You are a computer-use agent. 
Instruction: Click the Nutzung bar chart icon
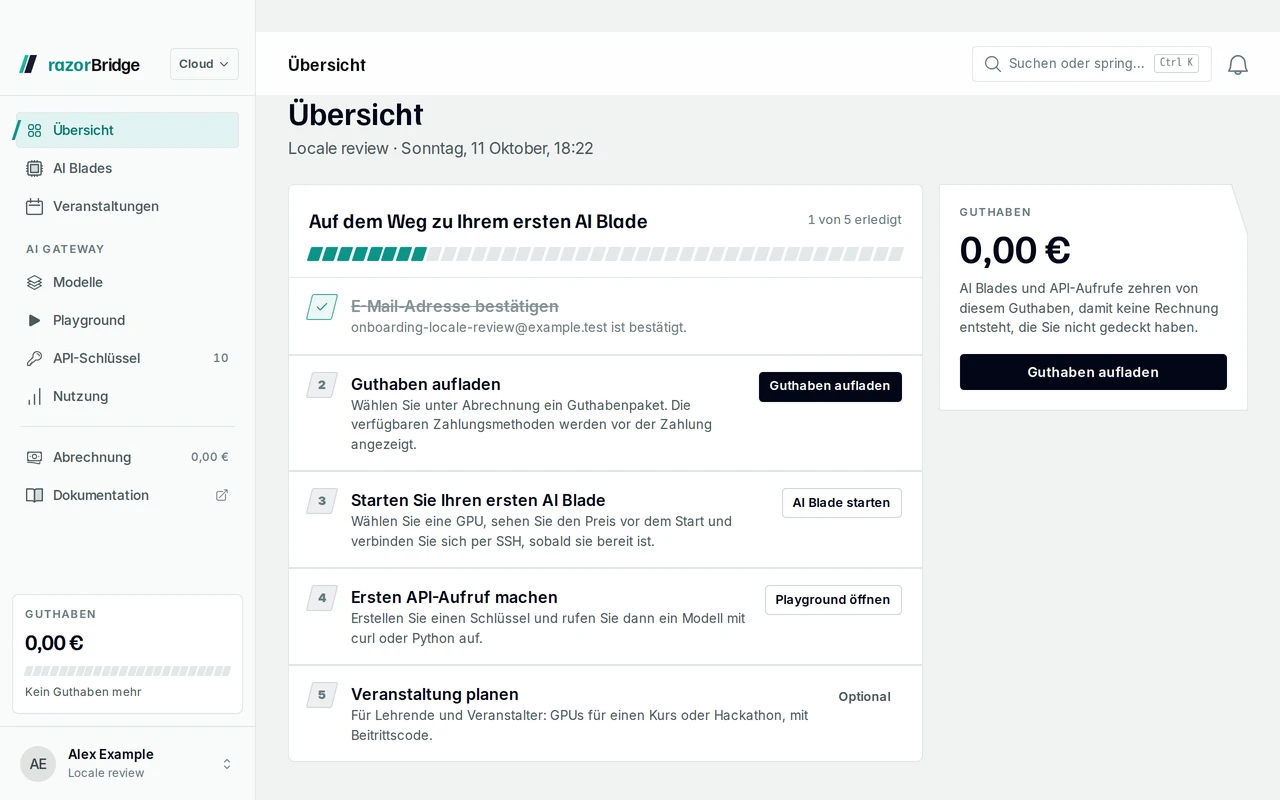tap(34, 396)
